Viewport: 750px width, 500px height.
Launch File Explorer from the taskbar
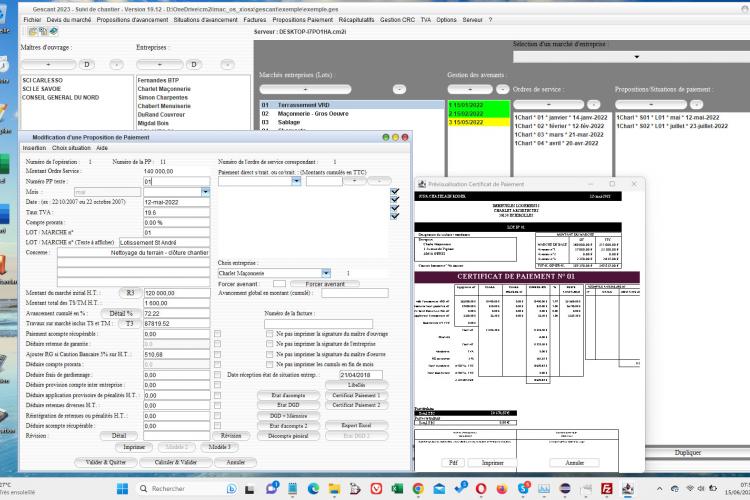(334, 489)
